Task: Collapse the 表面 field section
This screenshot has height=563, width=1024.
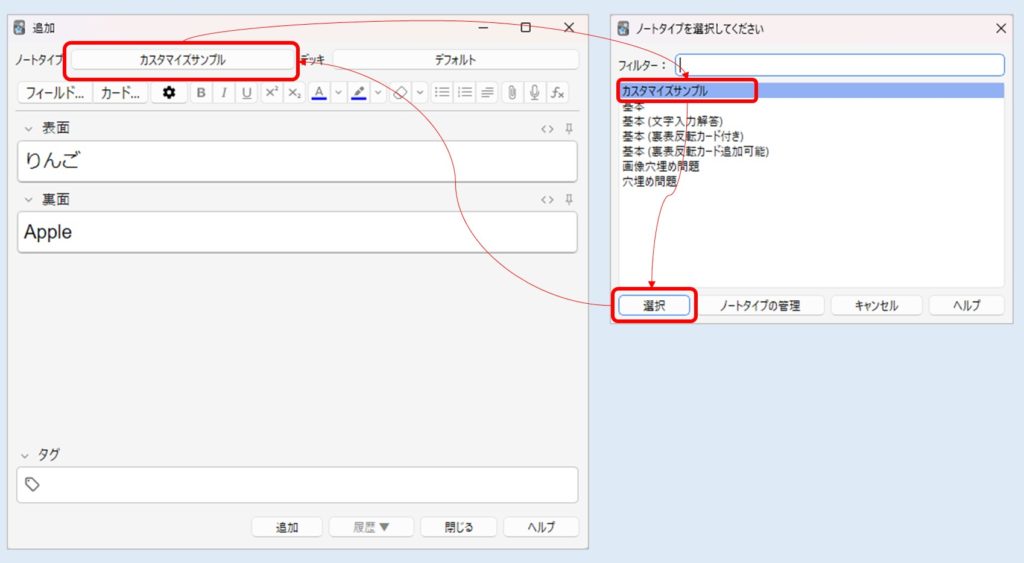Action: [x=28, y=129]
